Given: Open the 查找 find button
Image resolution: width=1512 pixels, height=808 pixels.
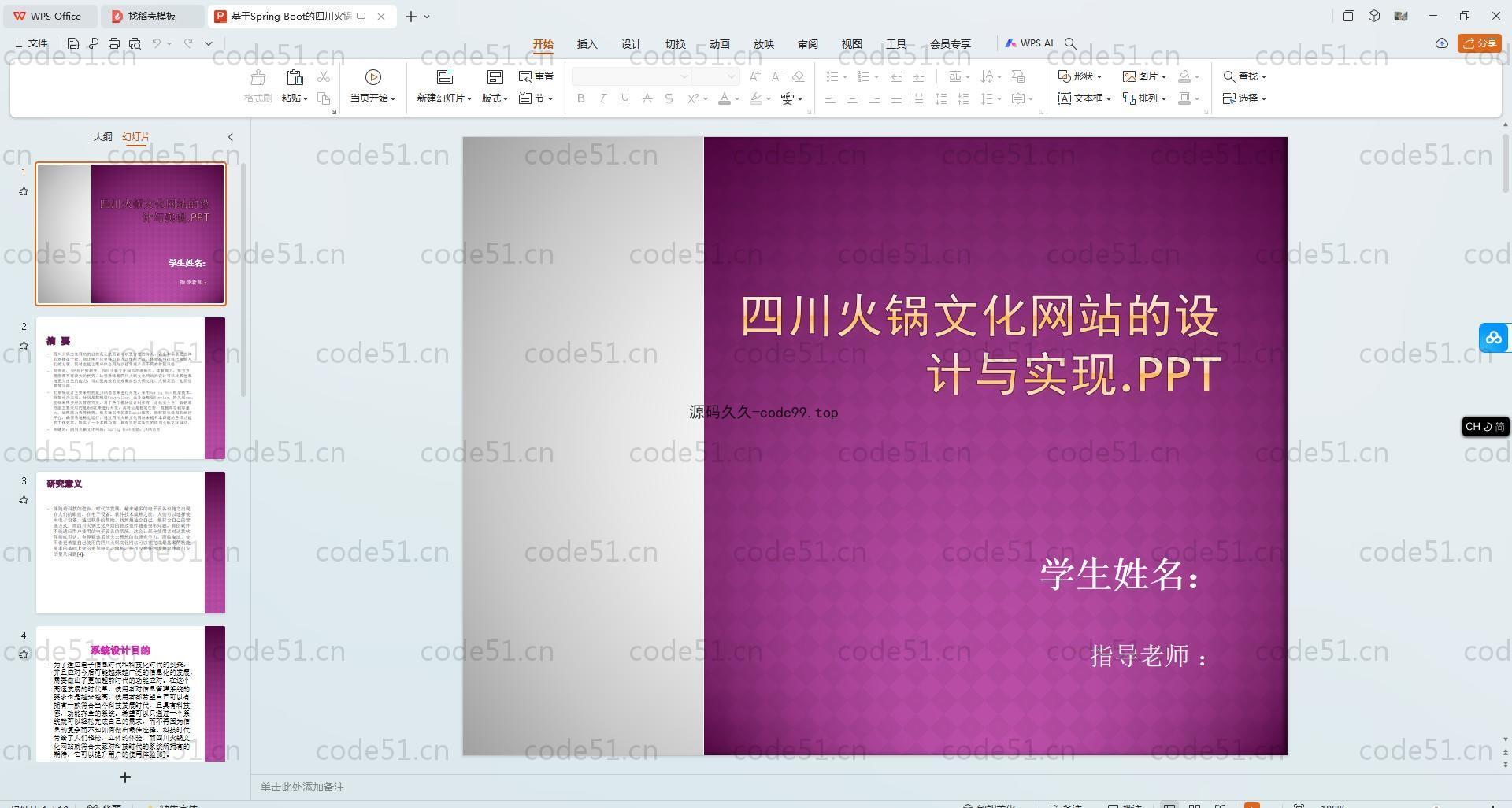Looking at the screenshot, I should [x=1244, y=76].
